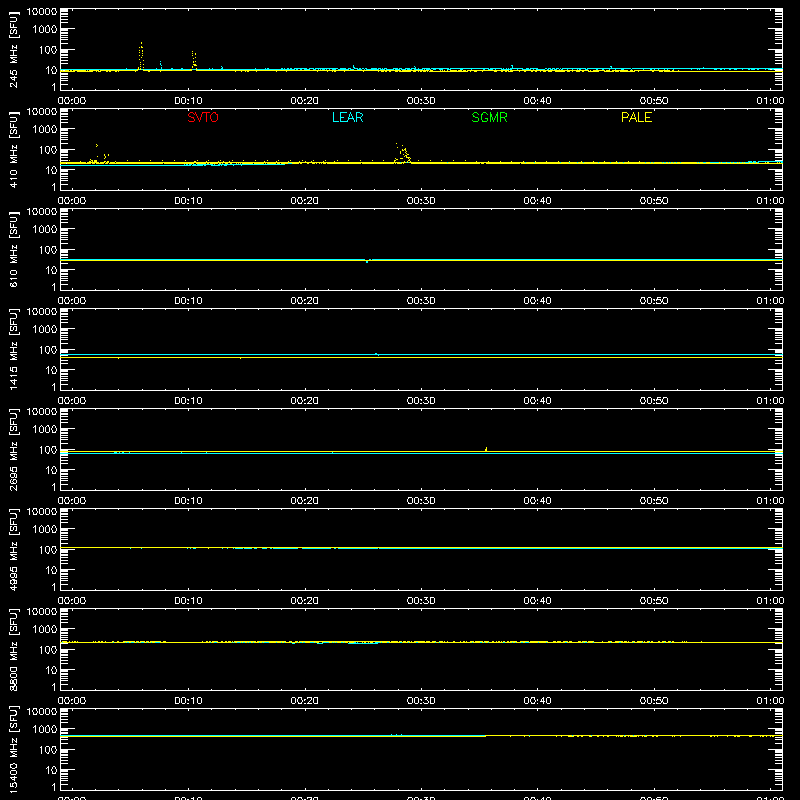Click the second yellow spike near 00:10 in 245 MHz plot
This screenshot has height=800, width=800.
[x=194, y=60]
